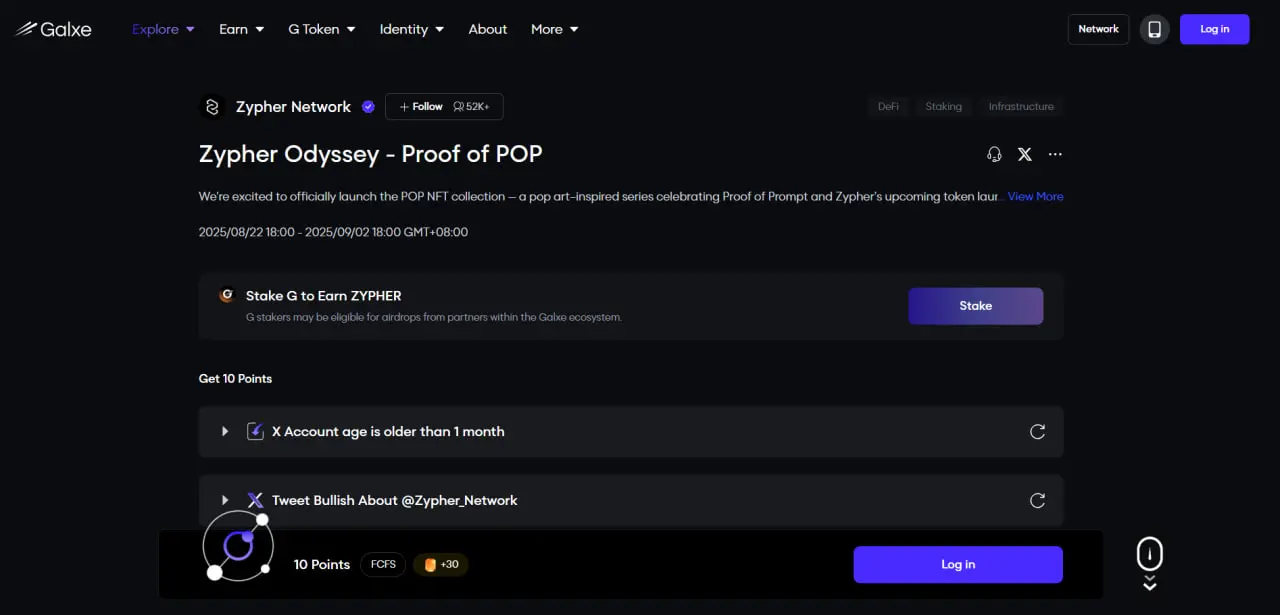Open the three-dot more options icon
Image resolution: width=1280 pixels, height=615 pixels.
(x=1055, y=154)
